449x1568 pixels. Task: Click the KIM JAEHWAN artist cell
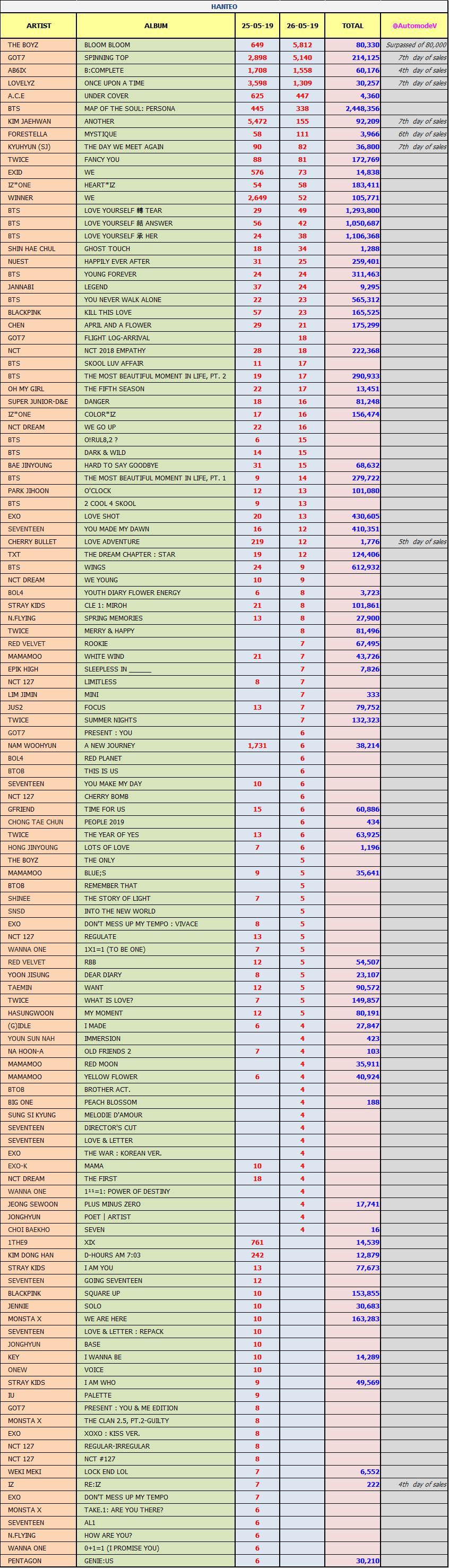click(30, 122)
